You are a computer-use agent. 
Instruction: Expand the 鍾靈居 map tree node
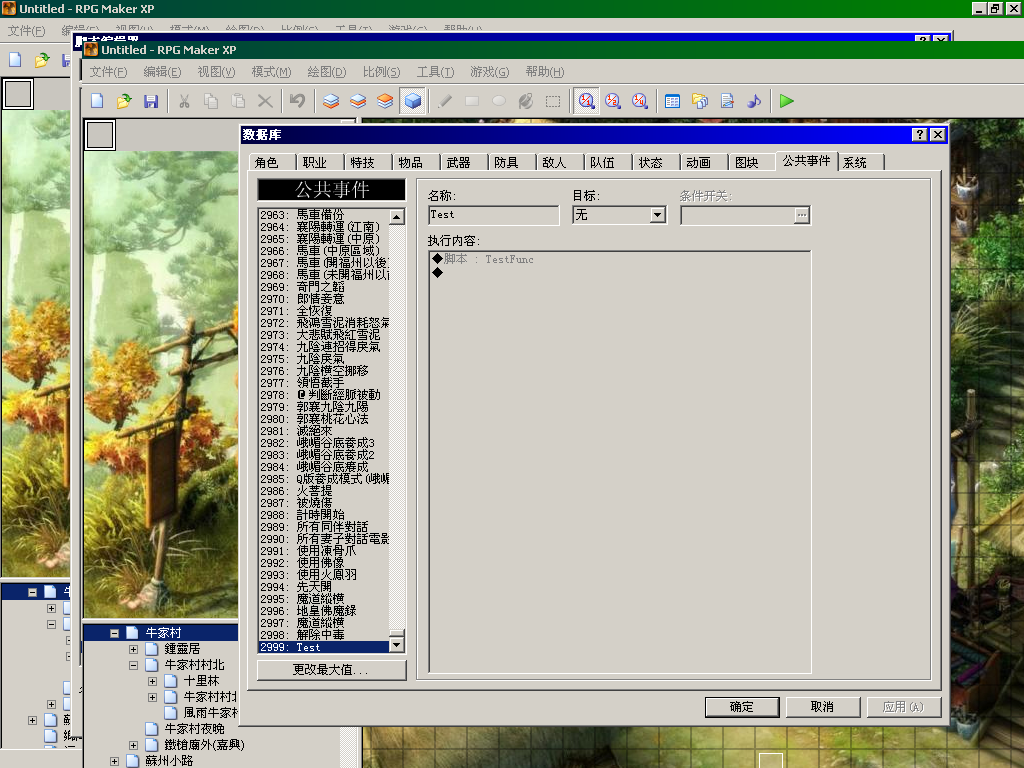click(133, 649)
